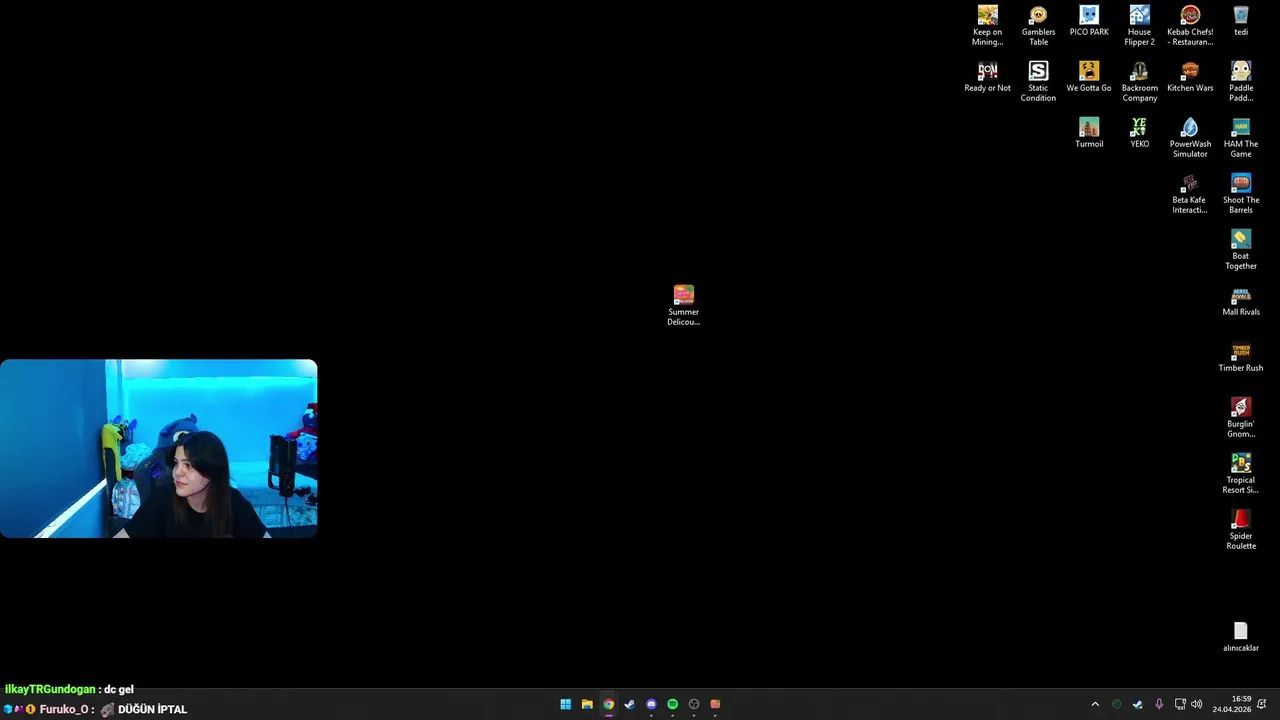Open Discord from the taskbar
This screenshot has width=1280, height=720.
(651, 704)
